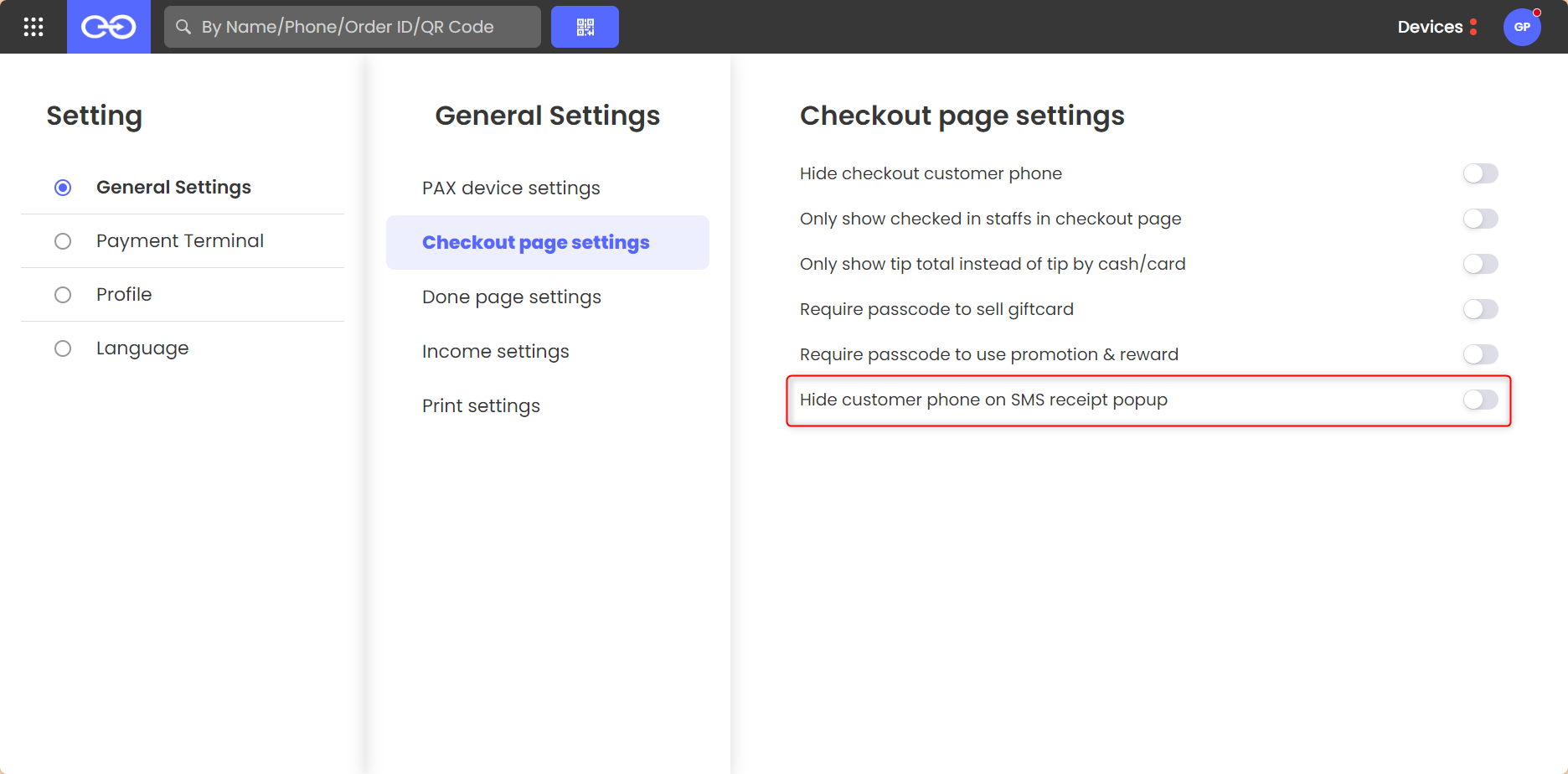The width and height of the screenshot is (1568, 774).
Task: Click the QR code scan button
Action: point(585,27)
